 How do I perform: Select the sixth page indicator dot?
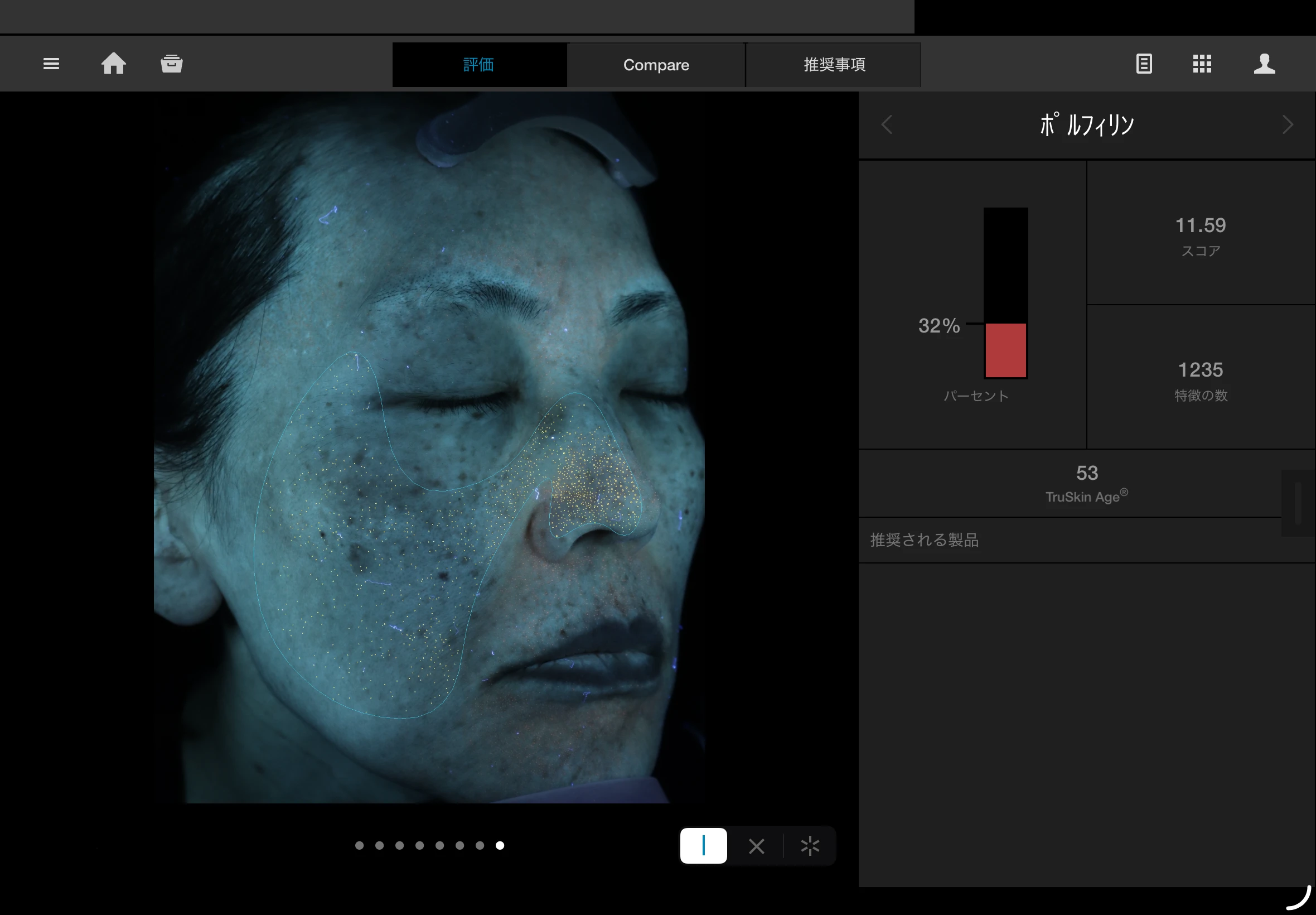click(459, 845)
